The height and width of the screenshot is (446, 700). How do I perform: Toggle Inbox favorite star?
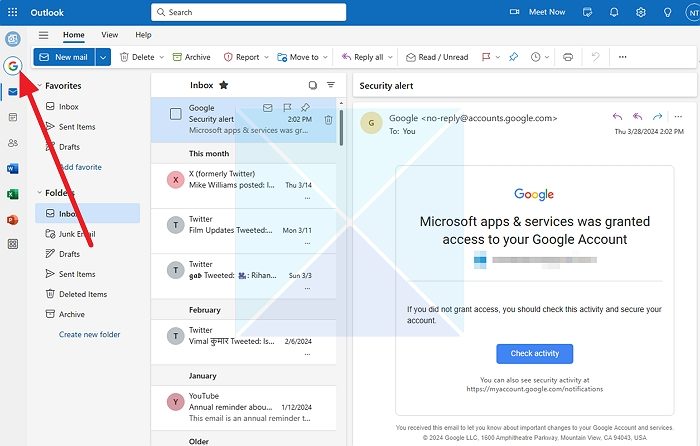(224, 85)
